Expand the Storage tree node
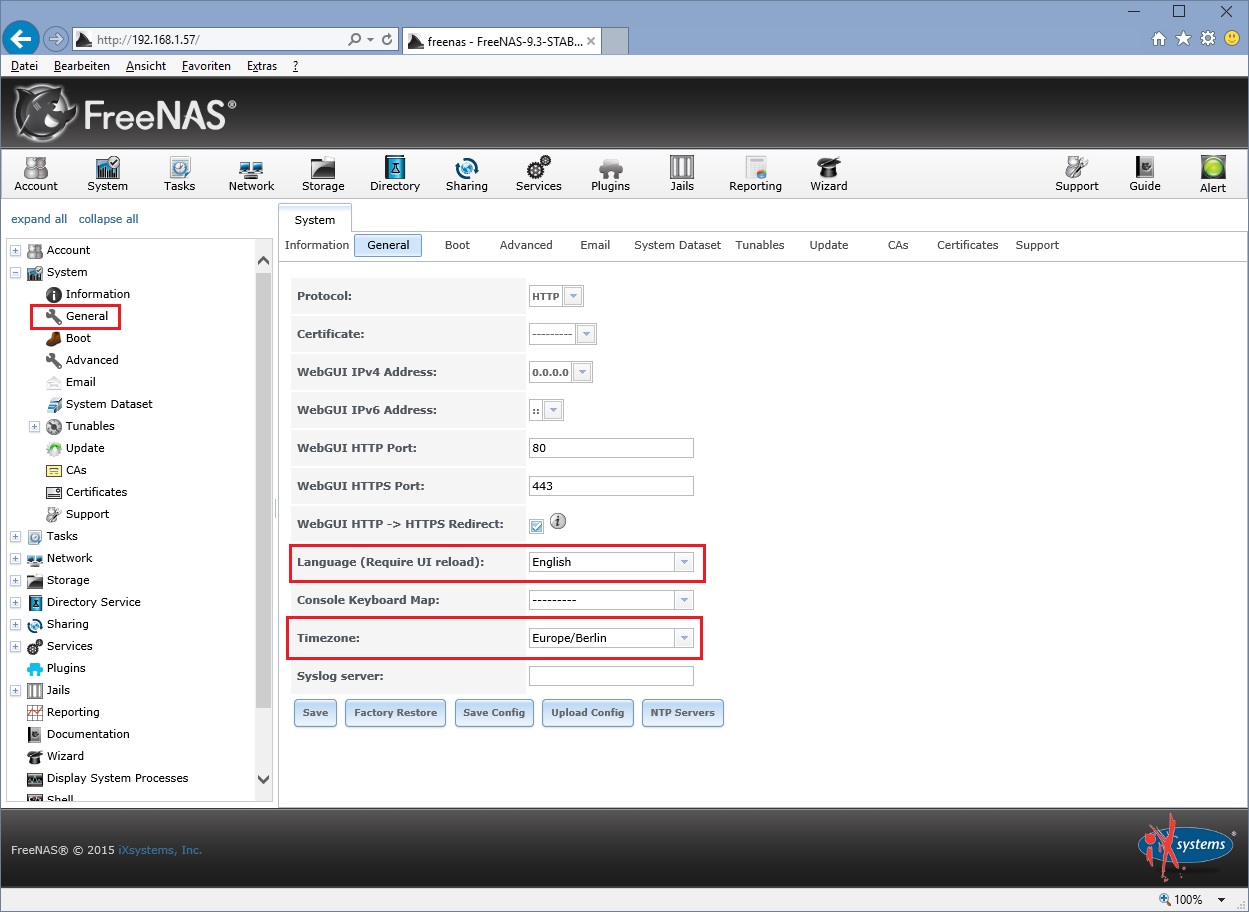The height and width of the screenshot is (912, 1249). pos(16,580)
